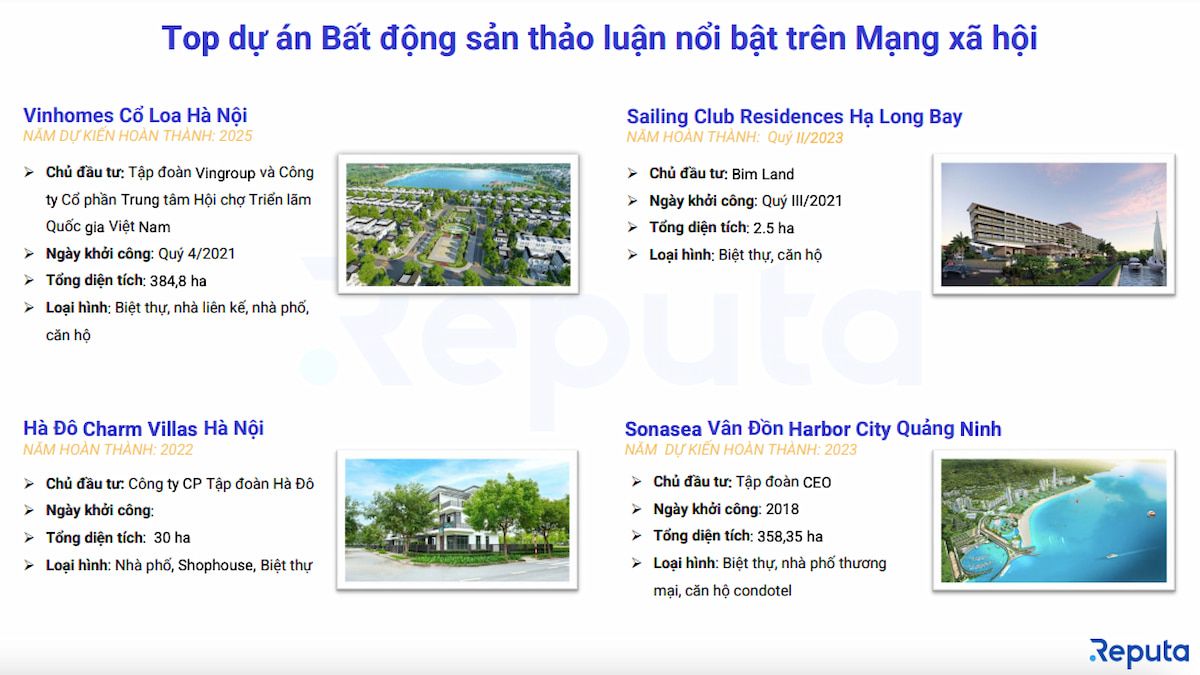
Task: Click the Vinhomes investor line naming Tập đoàn Vingroup
Action: 180,172
